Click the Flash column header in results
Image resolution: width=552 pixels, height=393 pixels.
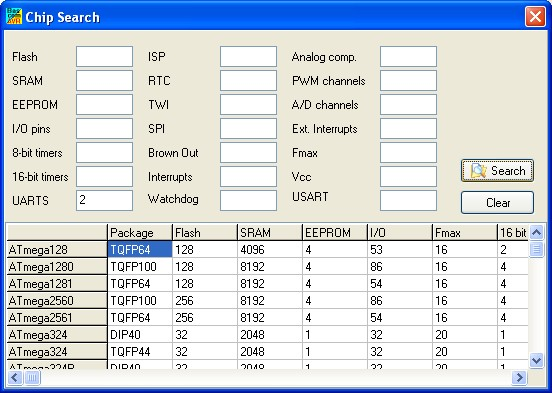click(x=205, y=232)
